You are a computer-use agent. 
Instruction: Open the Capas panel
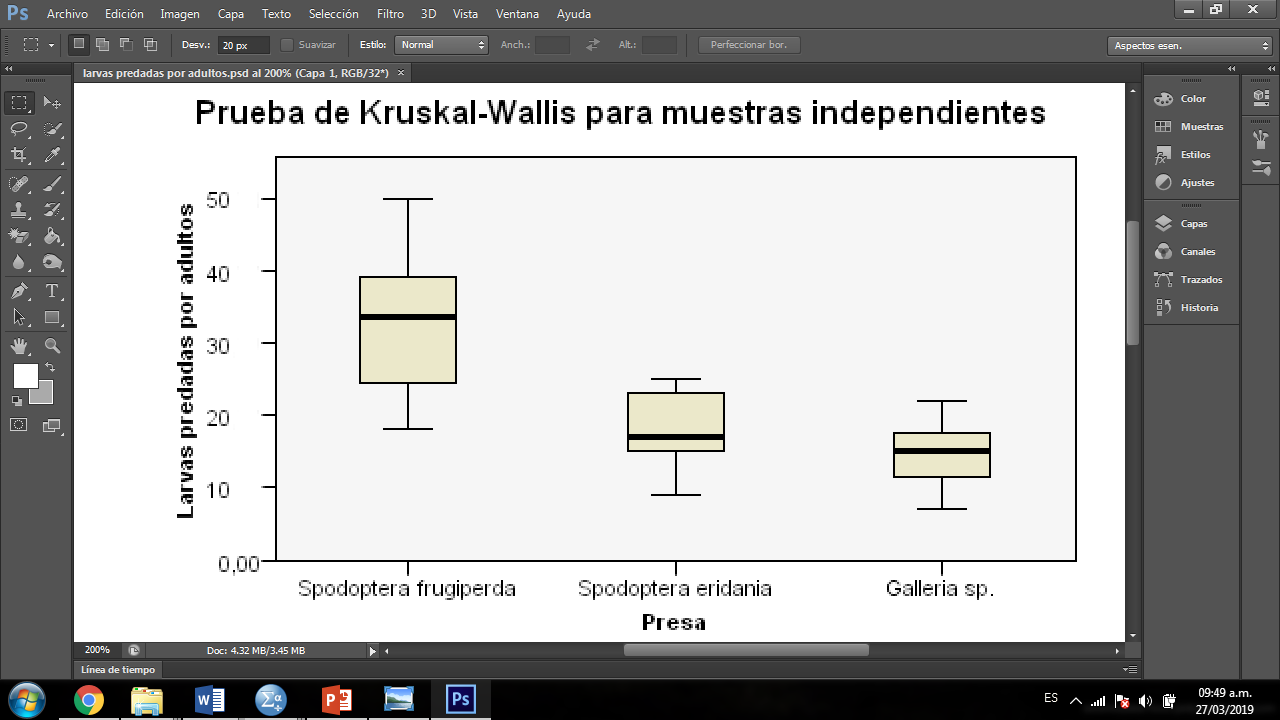tap(1192, 224)
